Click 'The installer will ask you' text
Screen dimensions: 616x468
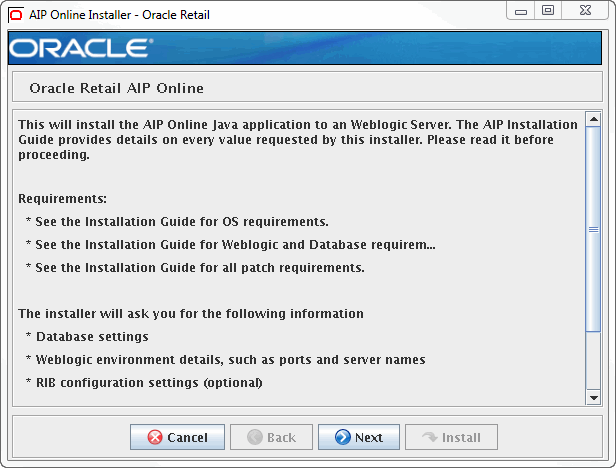click(191, 314)
